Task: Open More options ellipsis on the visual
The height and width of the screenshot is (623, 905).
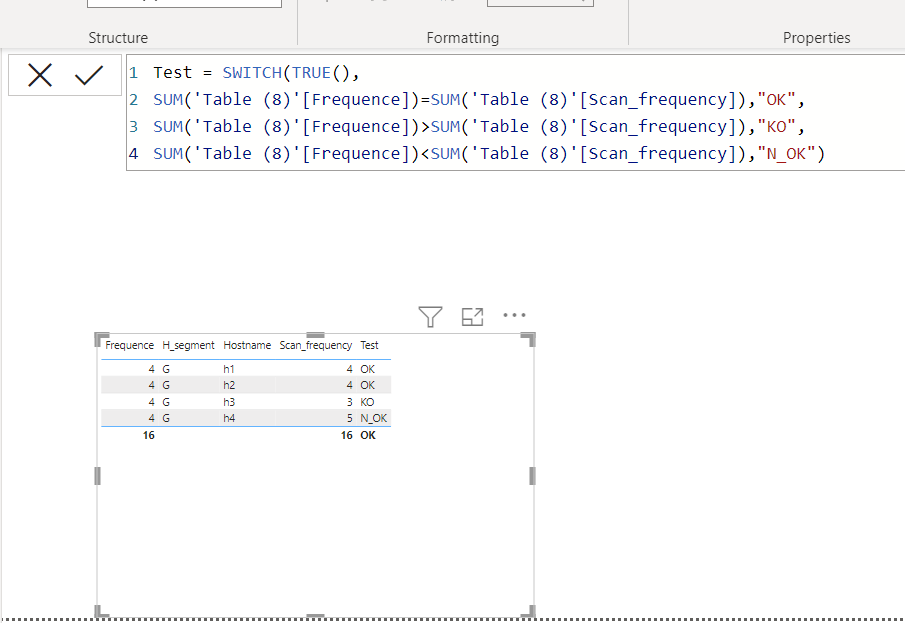Action: (514, 315)
